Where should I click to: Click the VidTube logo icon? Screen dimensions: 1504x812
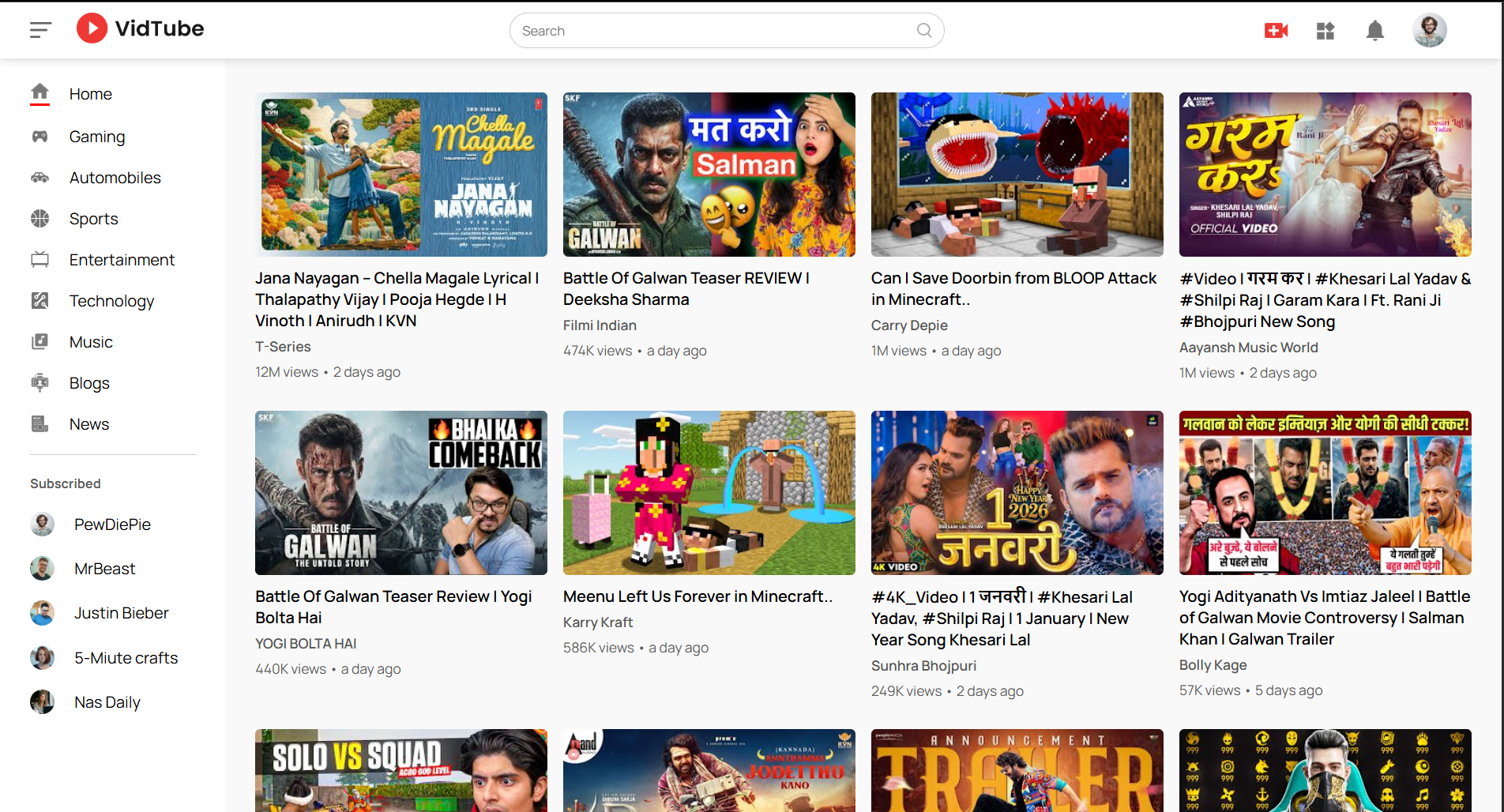click(92, 28)
